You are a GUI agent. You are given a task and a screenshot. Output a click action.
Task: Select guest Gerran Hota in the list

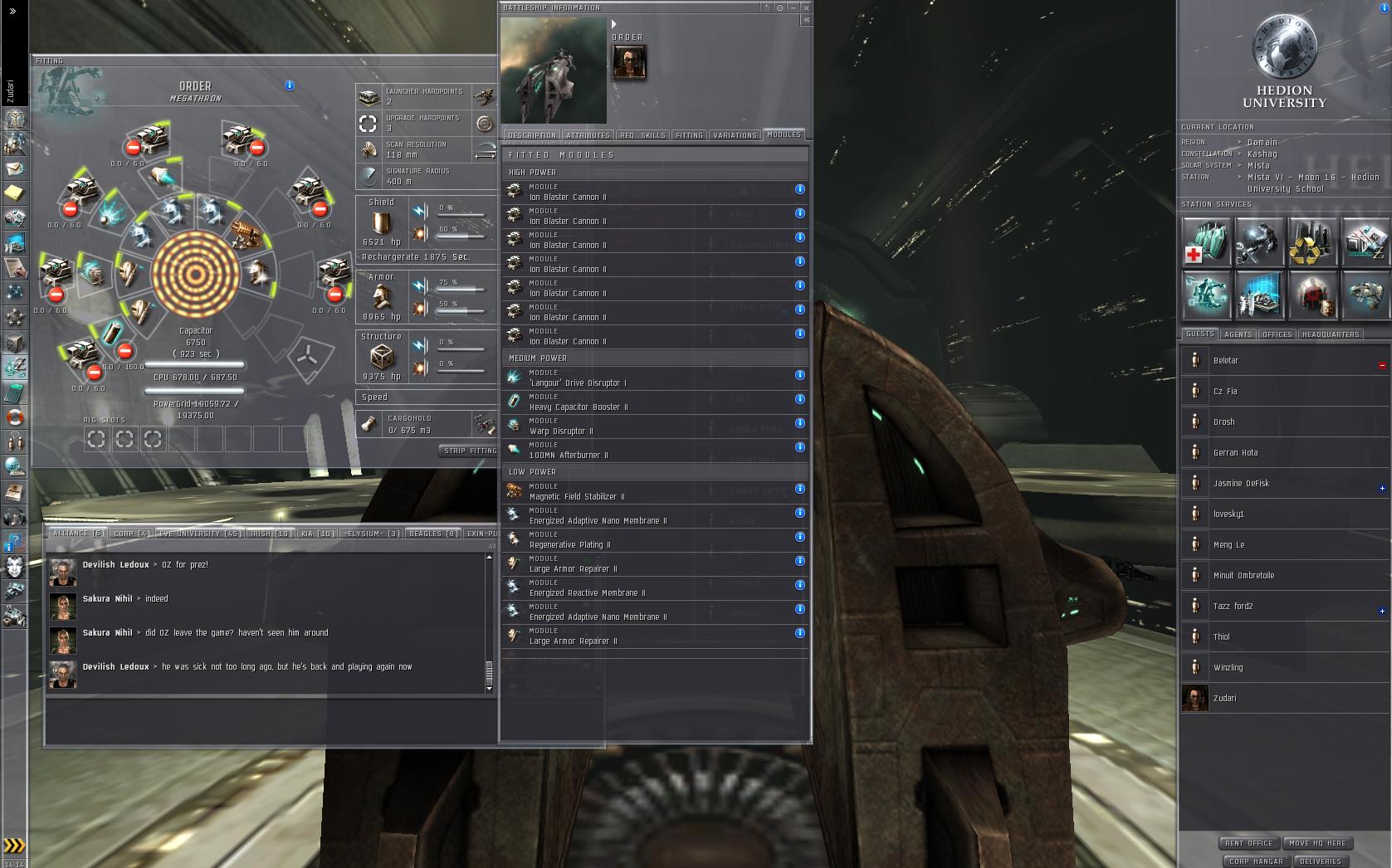[1284, 452]
